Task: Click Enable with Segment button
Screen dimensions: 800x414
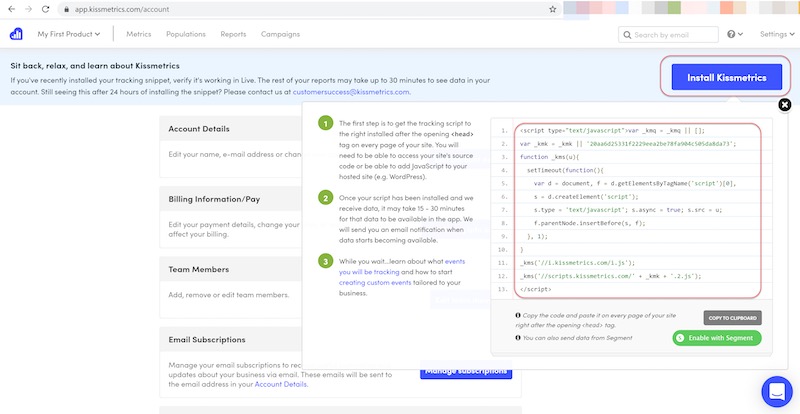Action: click(x=716, y=338)
